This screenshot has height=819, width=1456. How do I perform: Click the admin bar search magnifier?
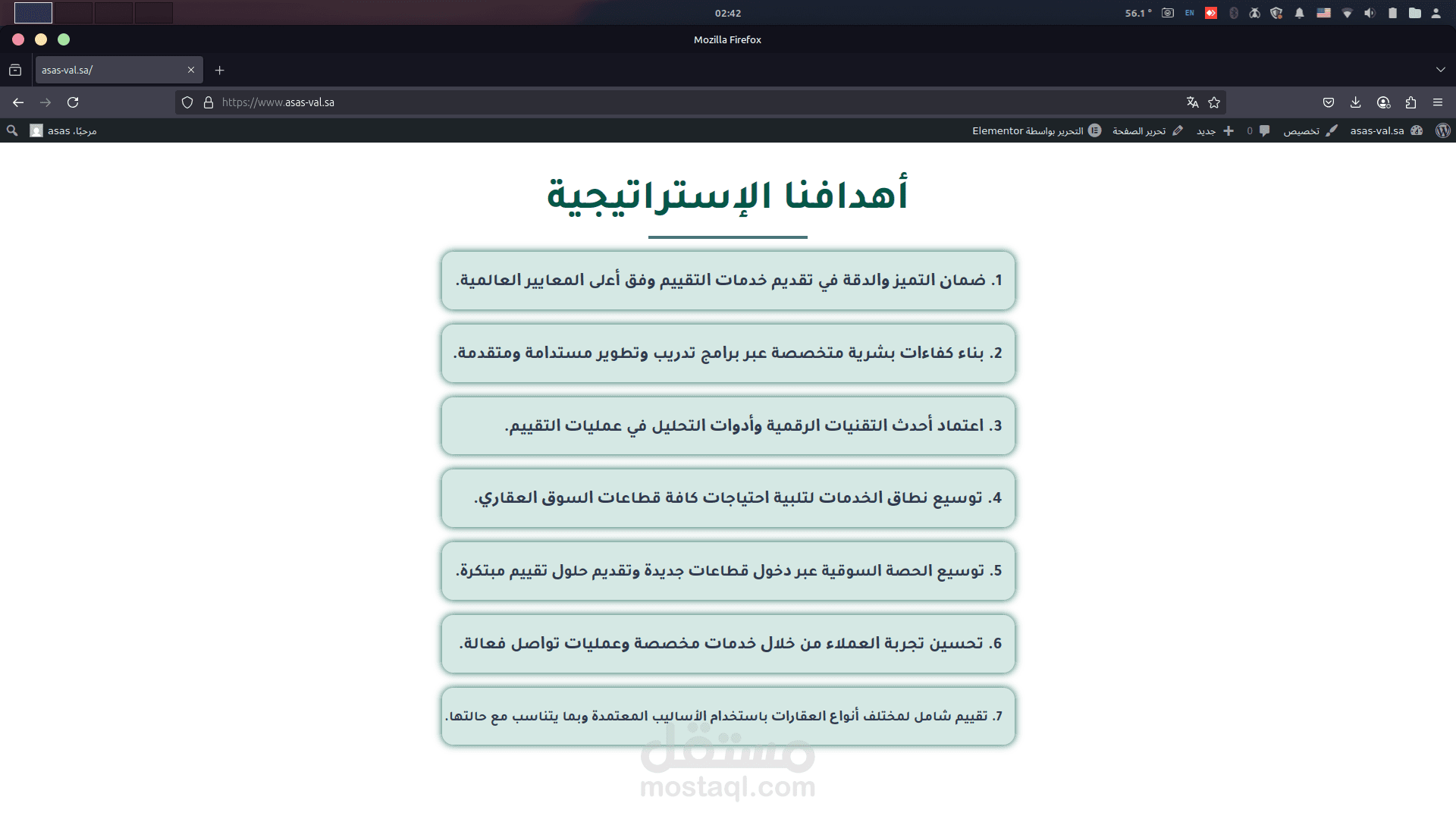pos(12,130)
